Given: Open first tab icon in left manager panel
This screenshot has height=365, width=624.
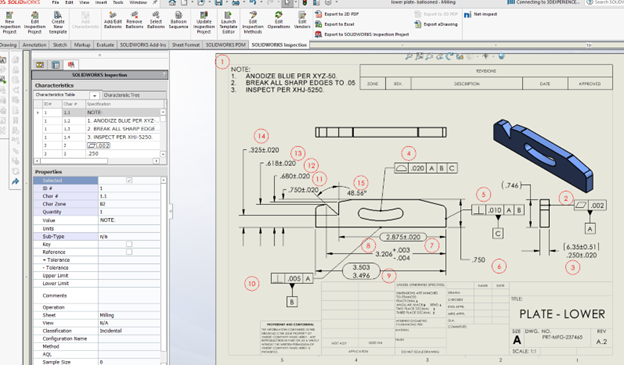Looking at the screenshot, I should click(x=40, y=64).
